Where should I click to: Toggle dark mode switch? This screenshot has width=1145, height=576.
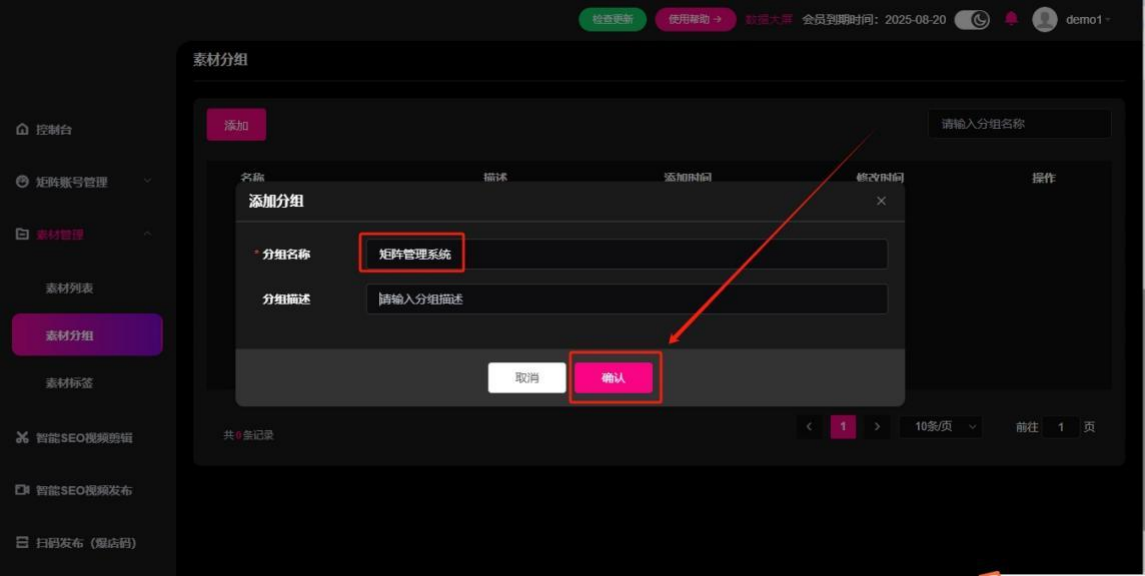pyautogui.click(x=971, y=20)
